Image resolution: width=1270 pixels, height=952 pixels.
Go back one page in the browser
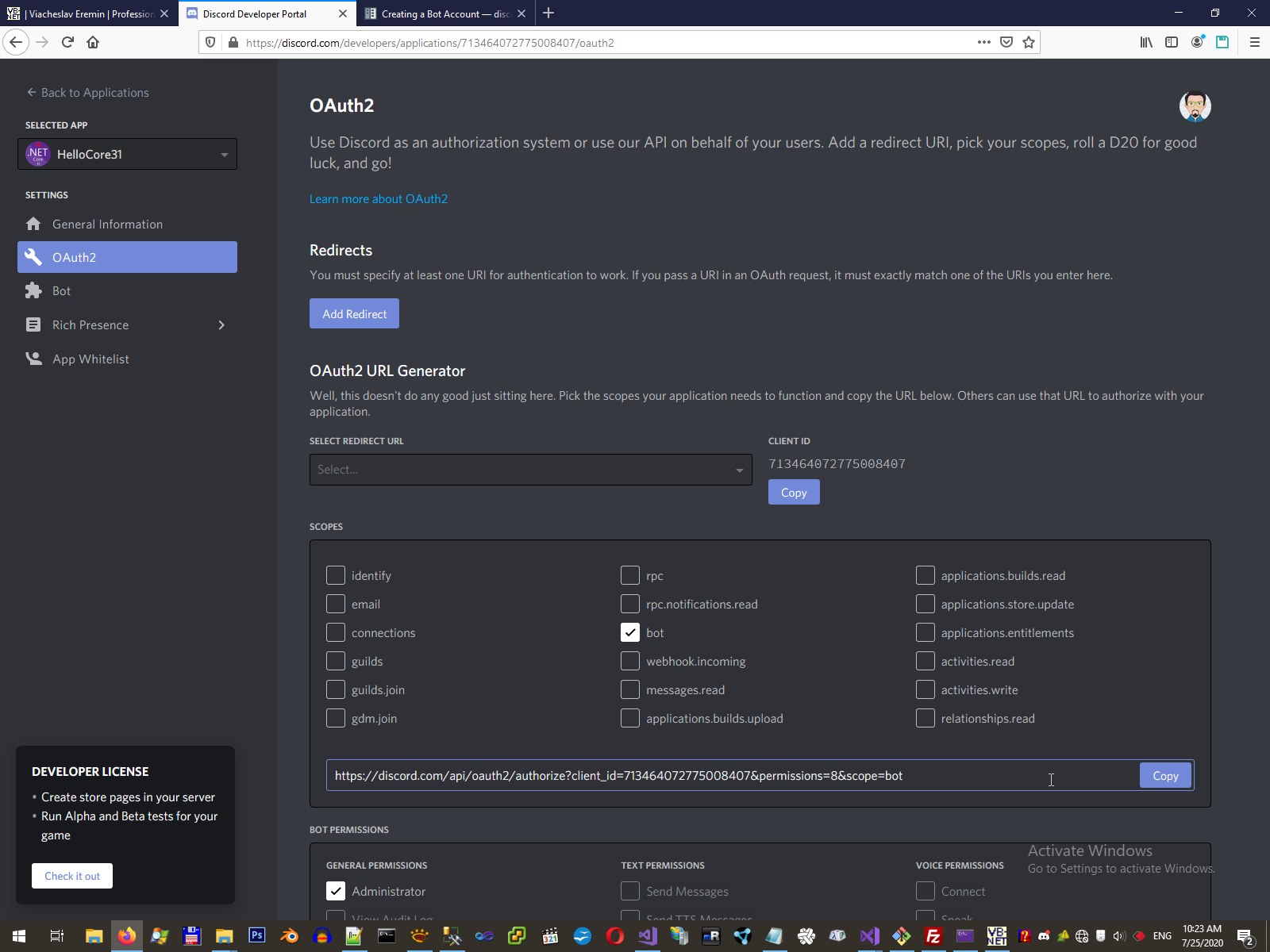click(x=16, y=42)
